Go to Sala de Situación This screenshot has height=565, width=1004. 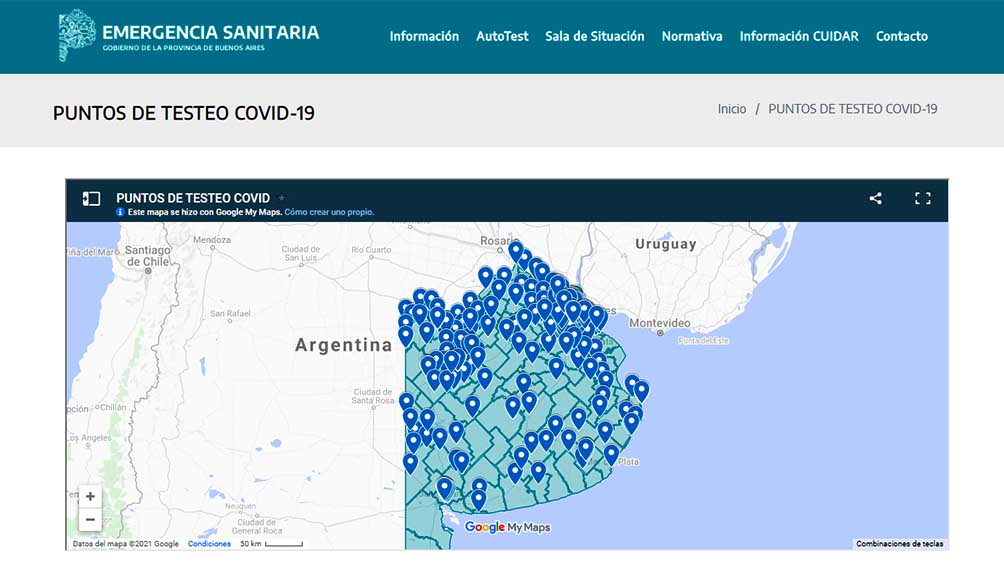click(x=595, y=37)
